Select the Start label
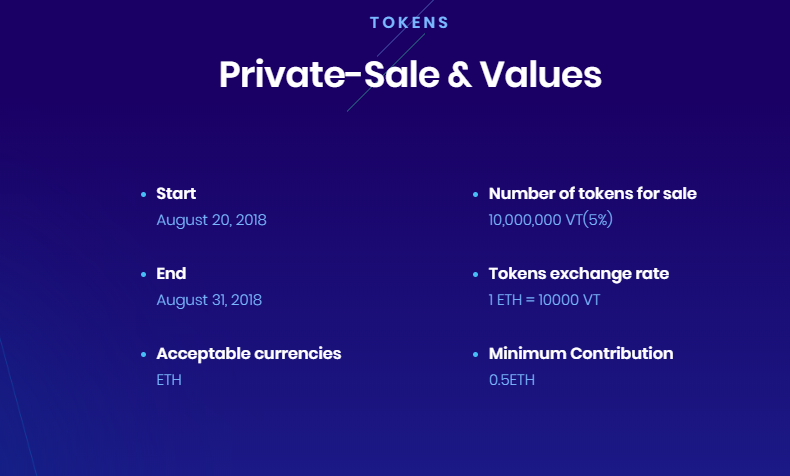Screen dimensions: 790x476 coord(176,194)
